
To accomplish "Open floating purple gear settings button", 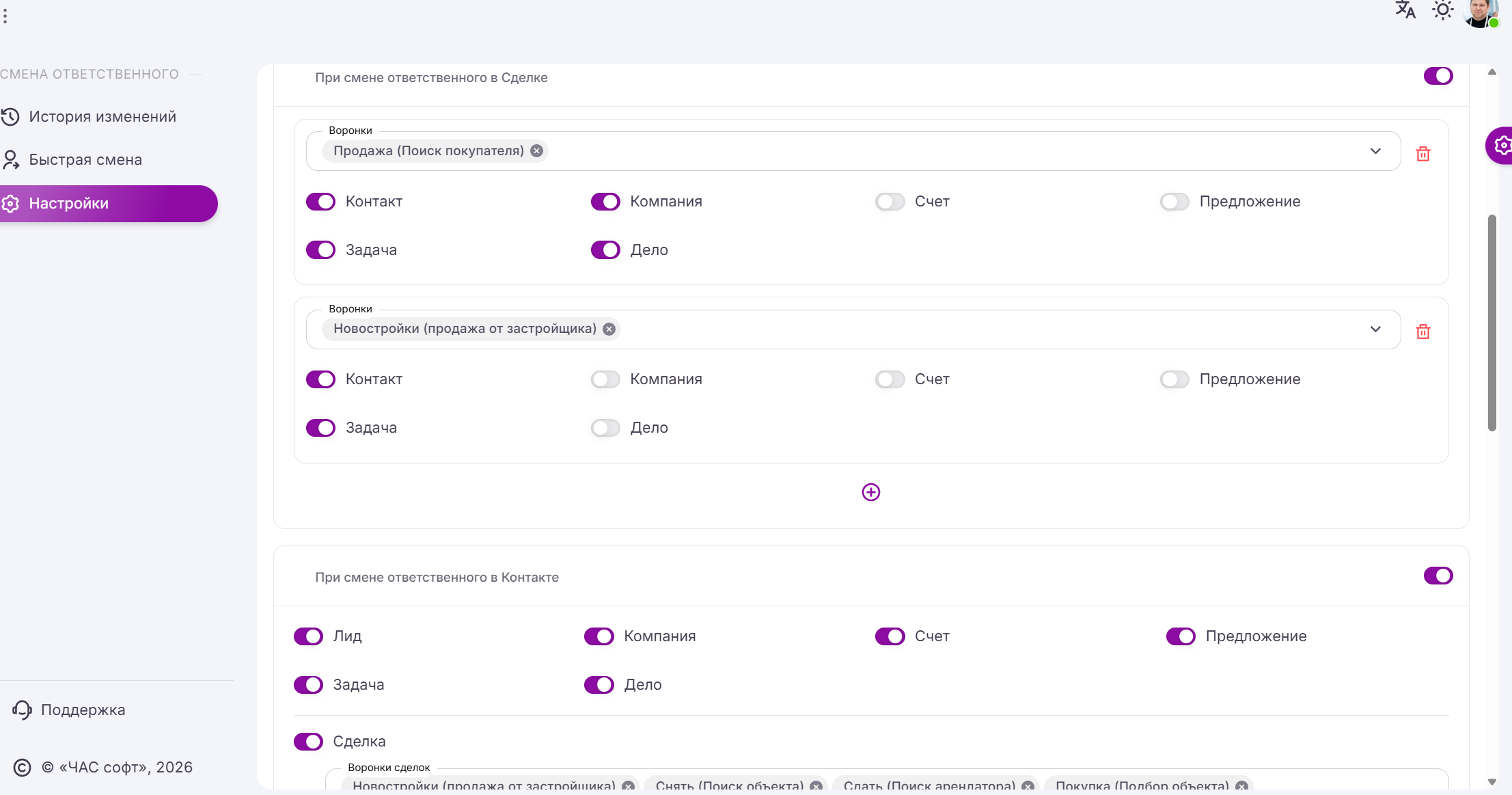I will [x=1501, y=146].
